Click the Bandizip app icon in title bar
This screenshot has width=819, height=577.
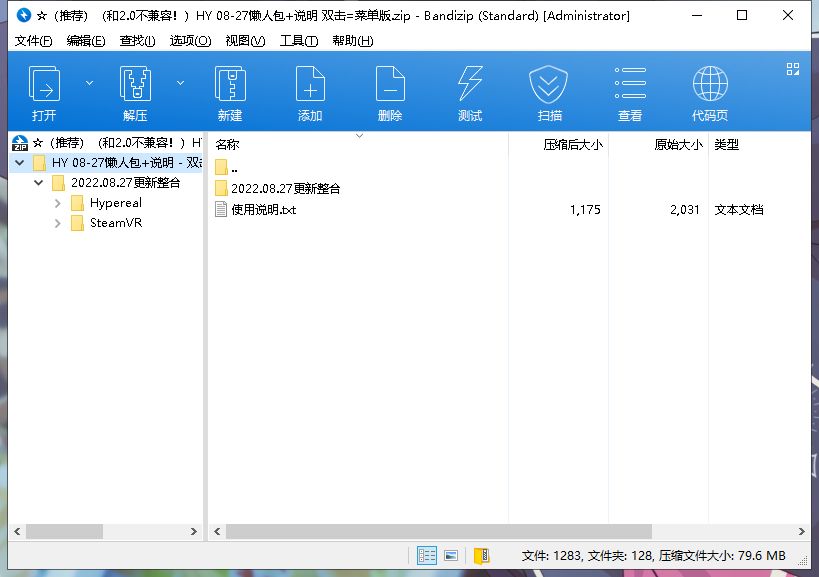tap(24, 15)
